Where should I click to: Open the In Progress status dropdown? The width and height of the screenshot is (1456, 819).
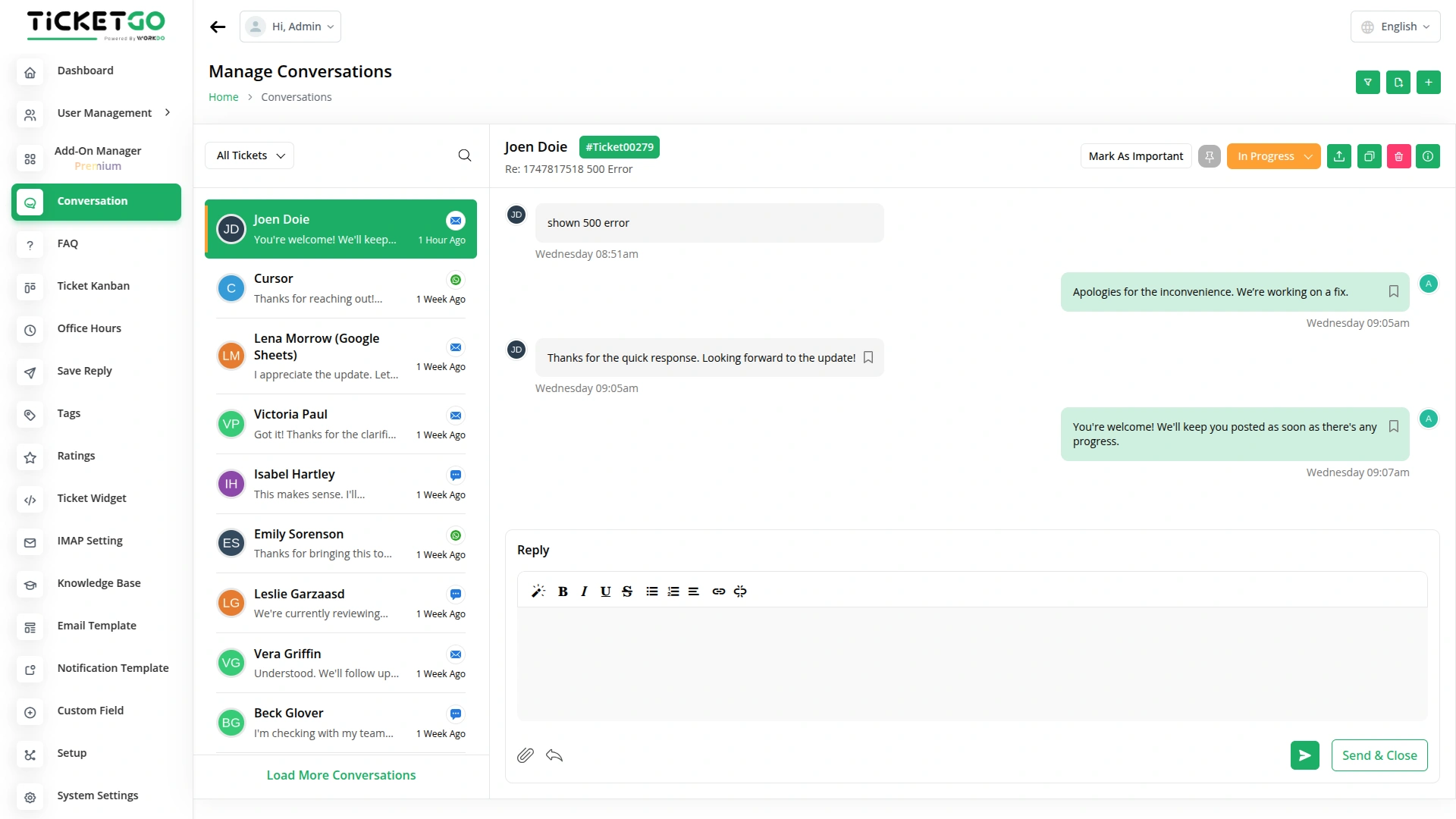click(x=1273, y=156)
